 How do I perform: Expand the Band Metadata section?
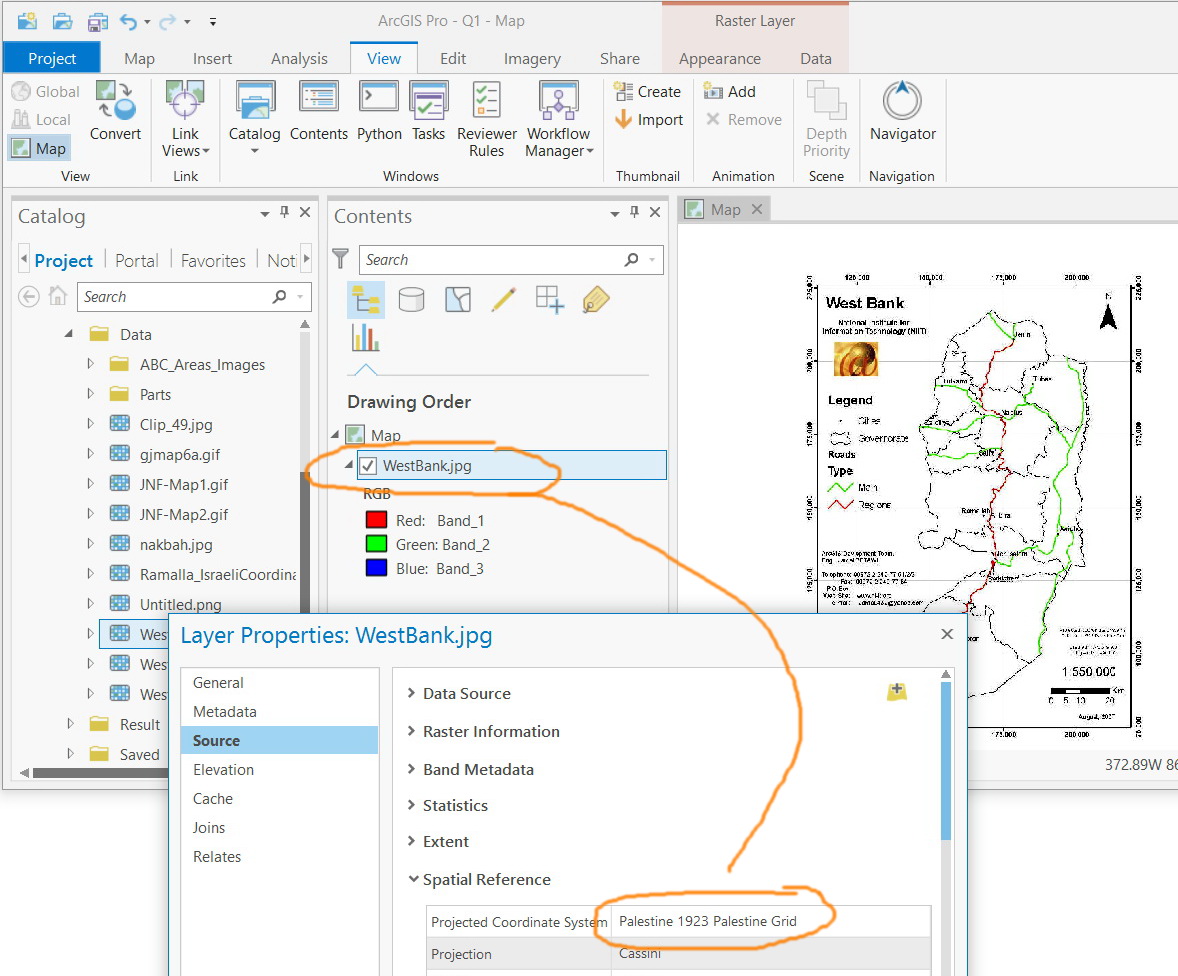[x=412, y=769]
